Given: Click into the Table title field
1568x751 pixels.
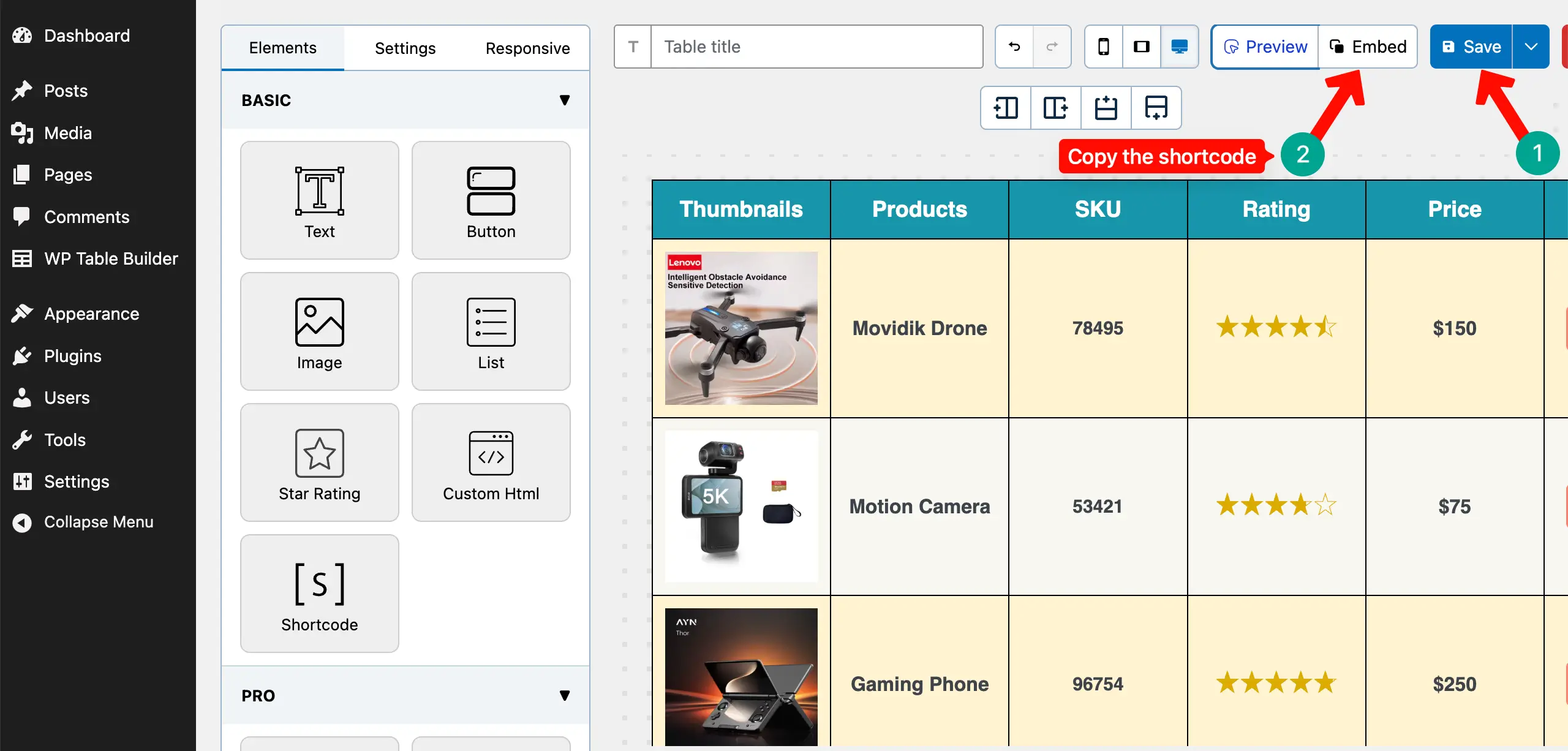Looking at the screenshot, I should 816,47.
